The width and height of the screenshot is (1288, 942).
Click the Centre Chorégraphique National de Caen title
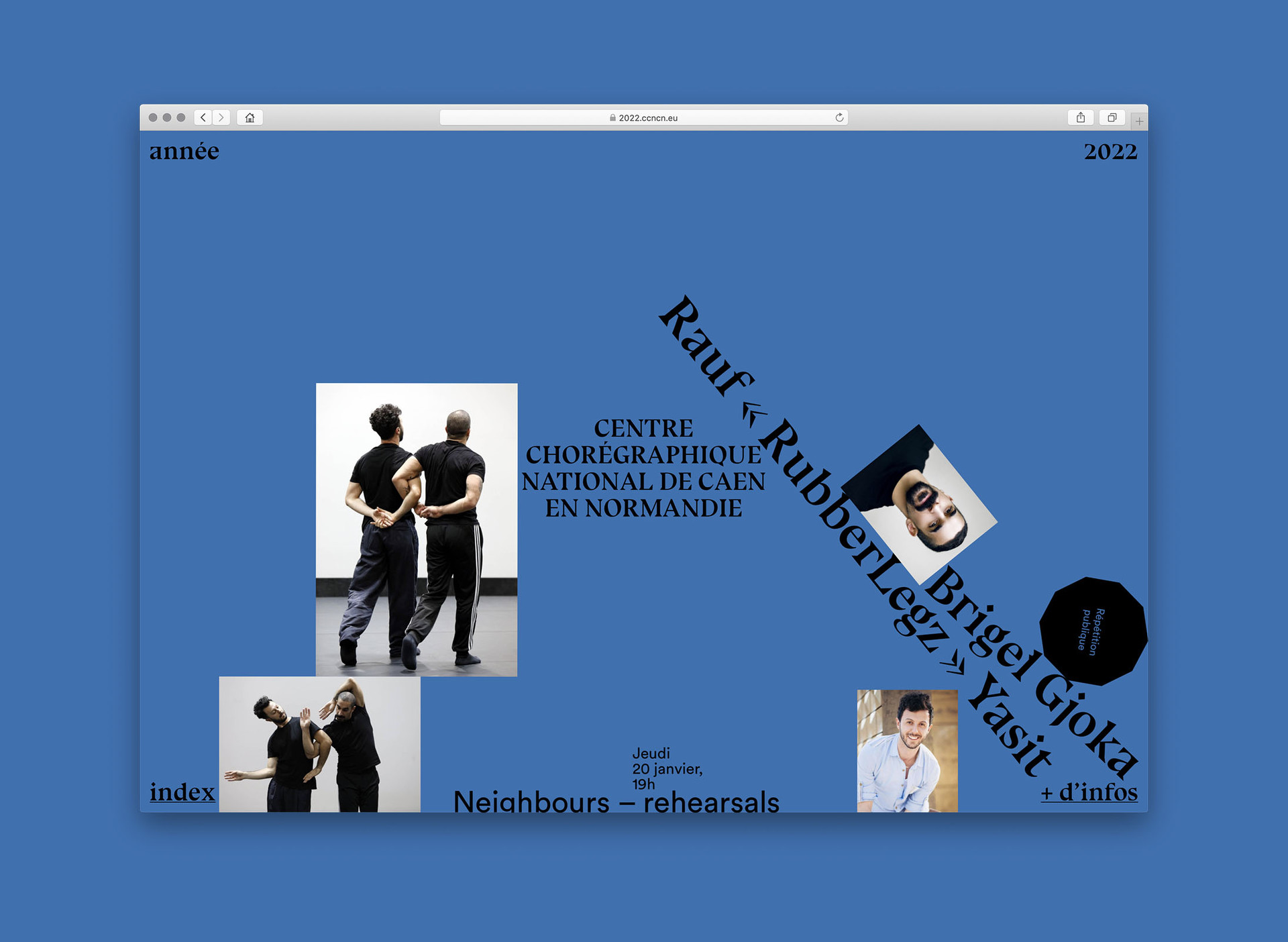643,468
